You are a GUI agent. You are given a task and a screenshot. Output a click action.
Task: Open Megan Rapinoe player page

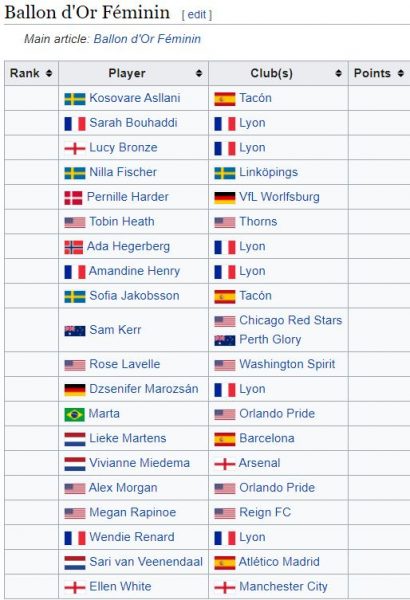tap(132, 512)
